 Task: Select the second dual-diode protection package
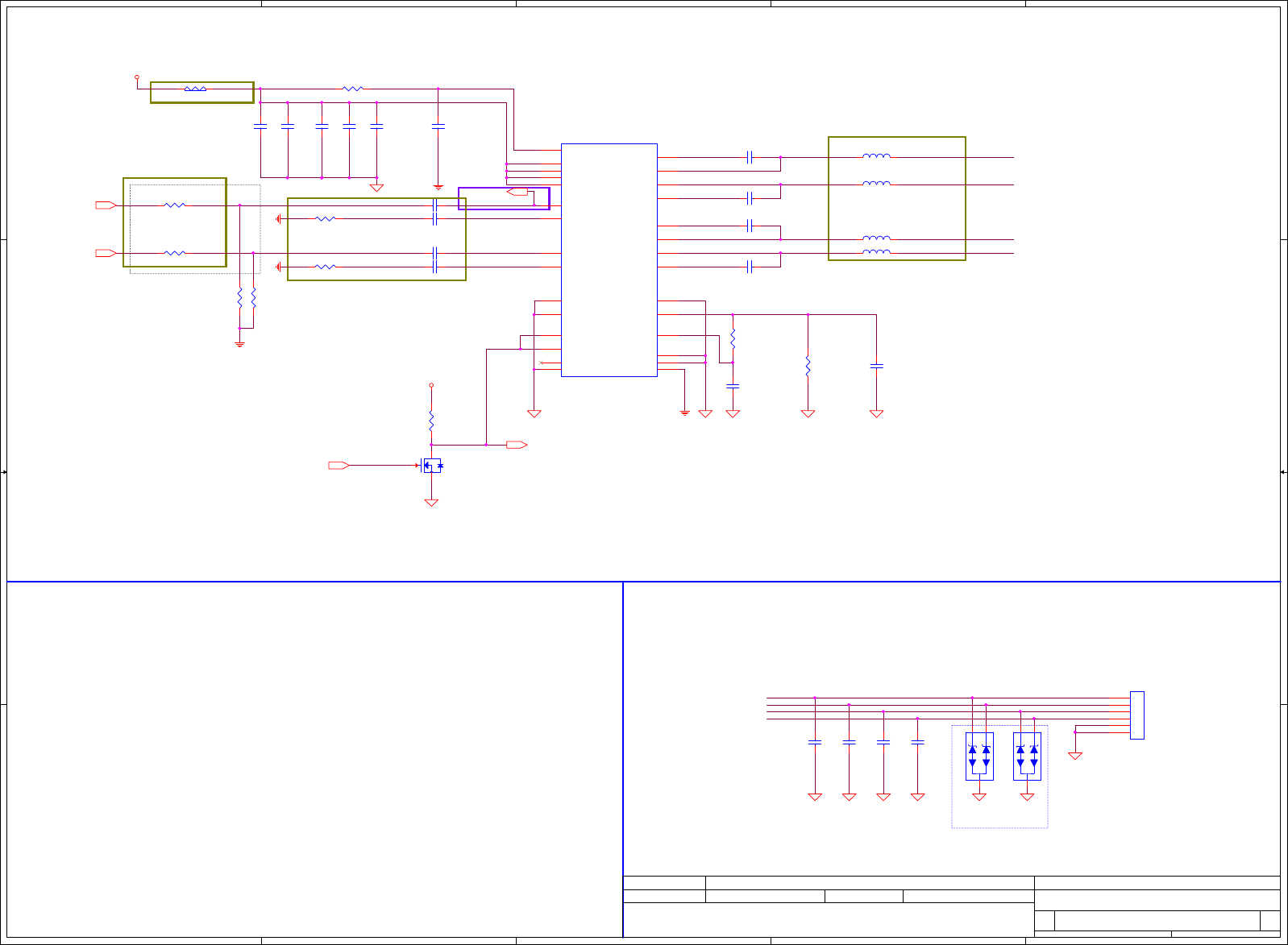click(1027, 756)
